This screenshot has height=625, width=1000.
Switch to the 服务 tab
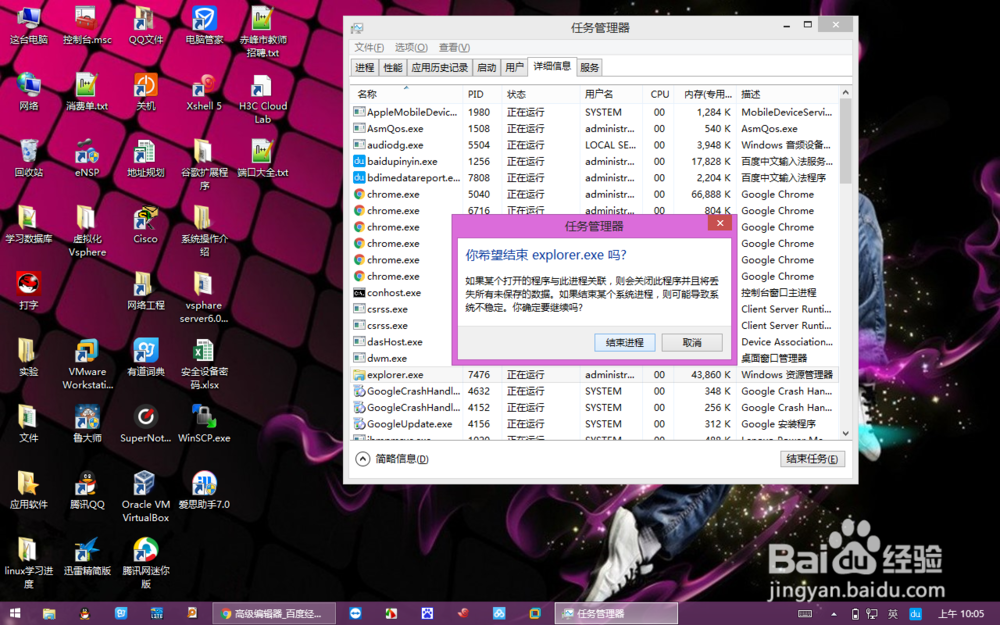(x=589, y=68)
